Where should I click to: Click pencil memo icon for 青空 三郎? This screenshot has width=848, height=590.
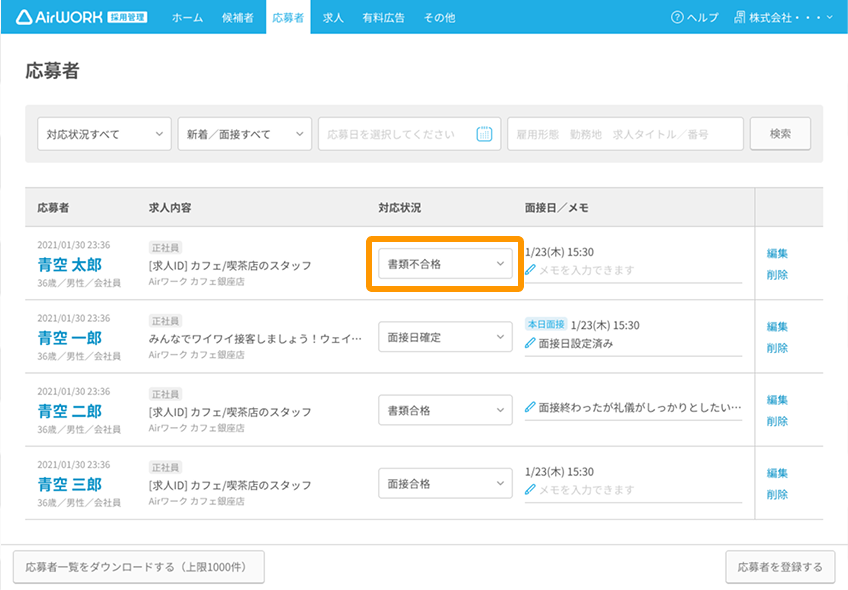coord(530,489)
